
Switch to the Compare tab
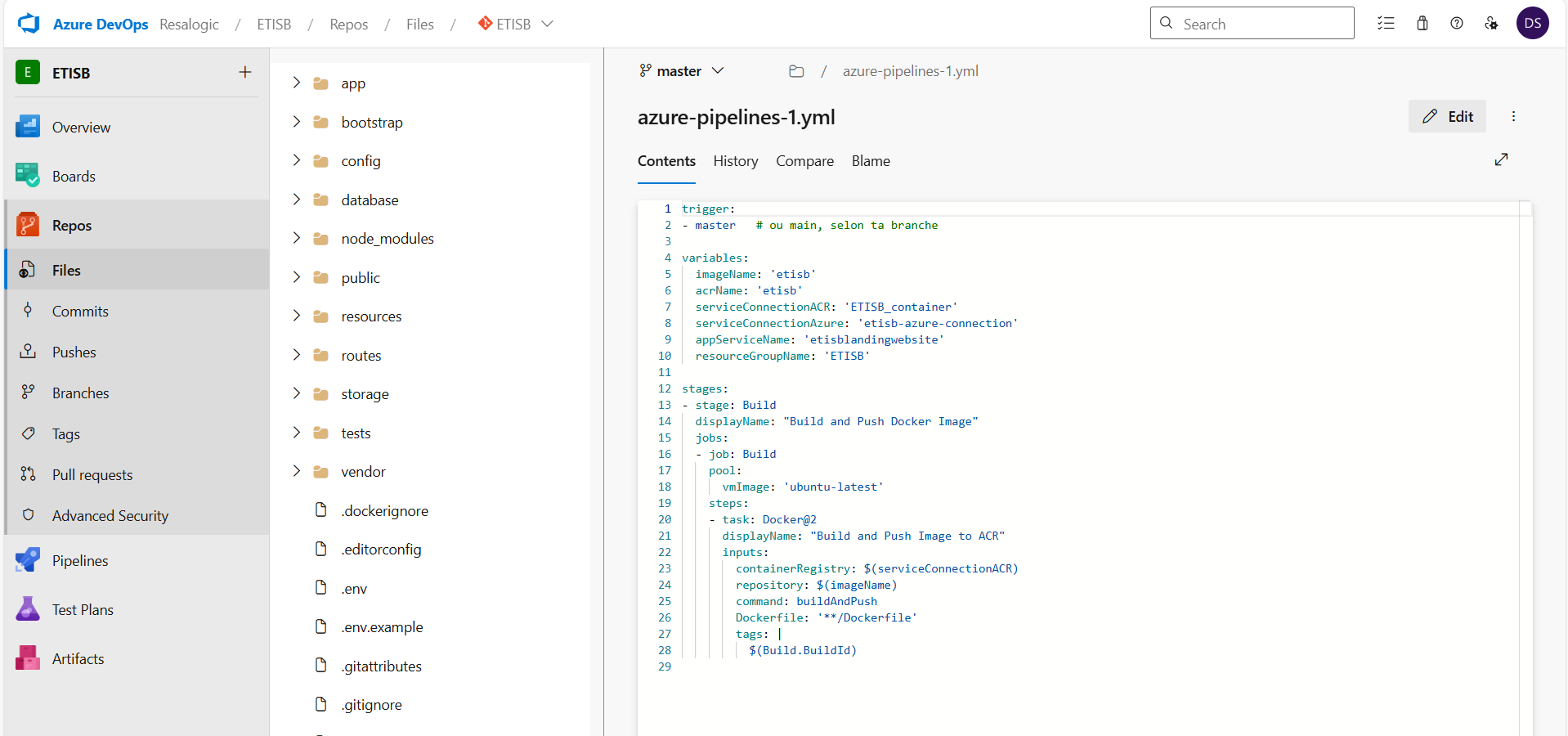click(805, 161)
